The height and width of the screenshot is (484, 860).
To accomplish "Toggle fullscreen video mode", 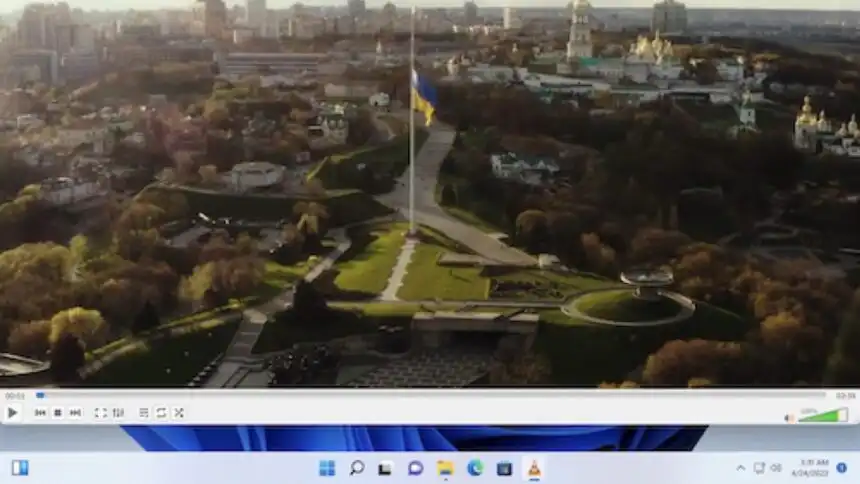I will point(100,413).
